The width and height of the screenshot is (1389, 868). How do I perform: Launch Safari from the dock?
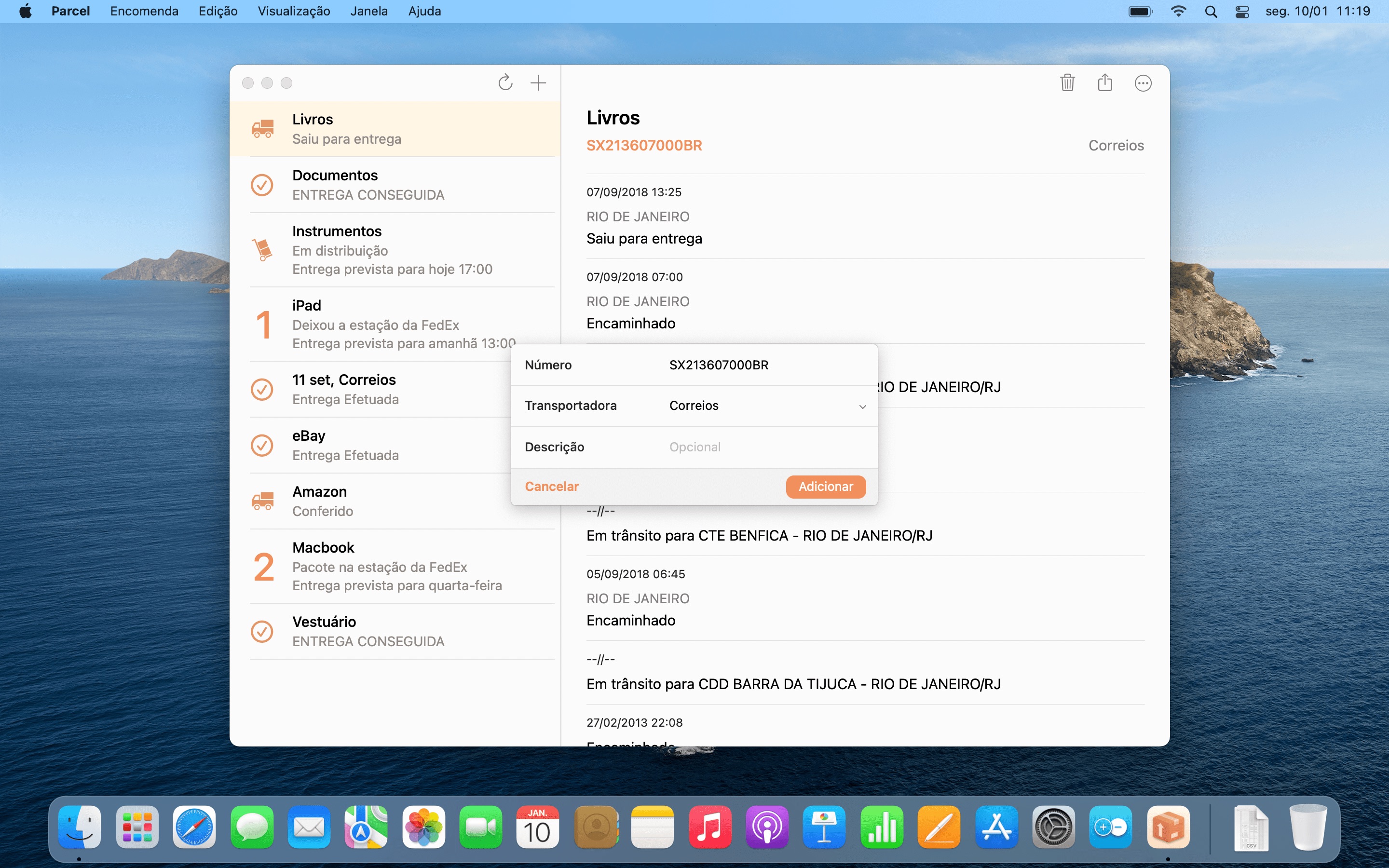point(194,827)
